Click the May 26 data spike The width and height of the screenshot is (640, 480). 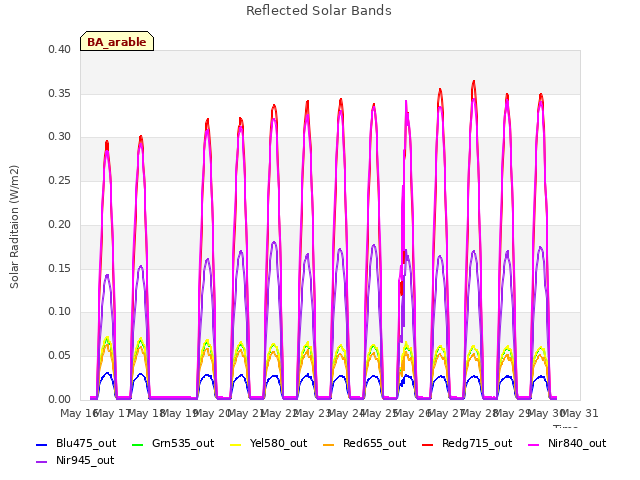point(405,102)
